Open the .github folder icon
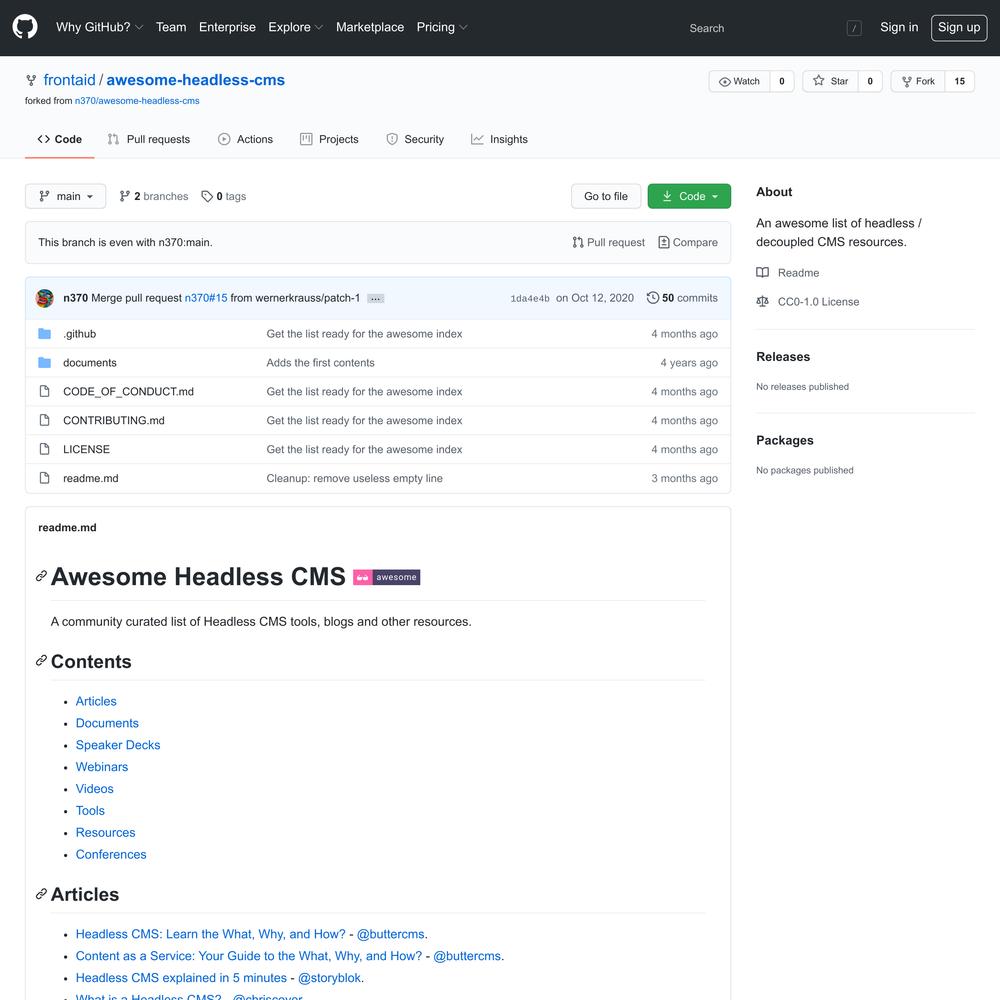Viewport: 1000px width, 1000px height. [x=45, y=334]
